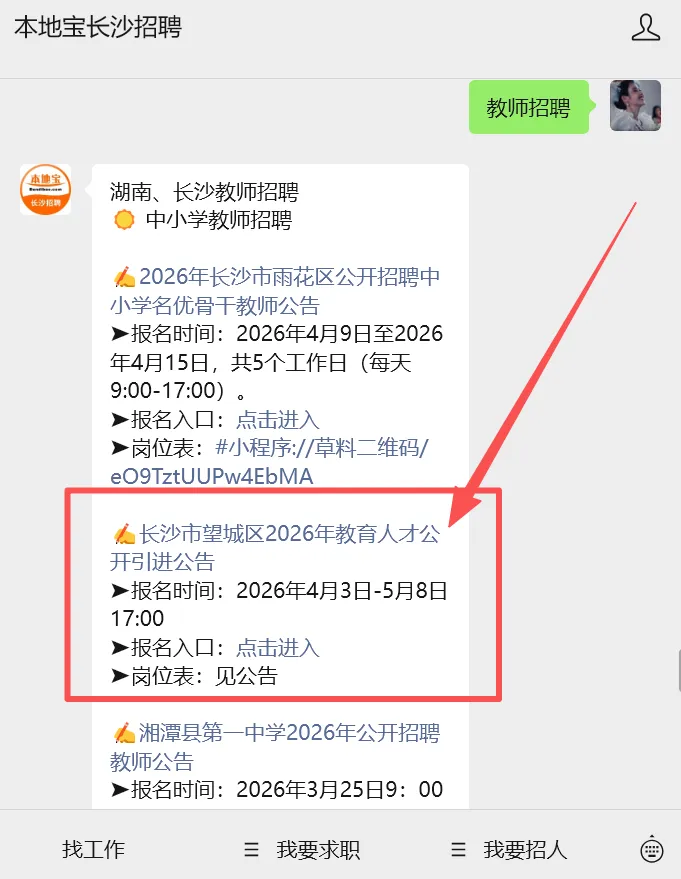Click the list icon beside 我要招人
The width and height of the screenshot is (681, 879).
point(458,850)
